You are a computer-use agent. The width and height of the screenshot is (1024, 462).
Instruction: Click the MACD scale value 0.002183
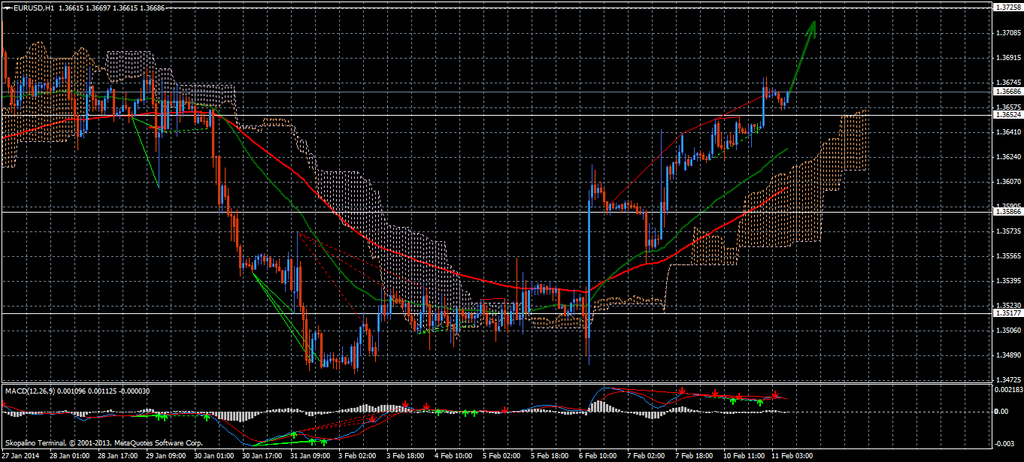(1008, 389)
